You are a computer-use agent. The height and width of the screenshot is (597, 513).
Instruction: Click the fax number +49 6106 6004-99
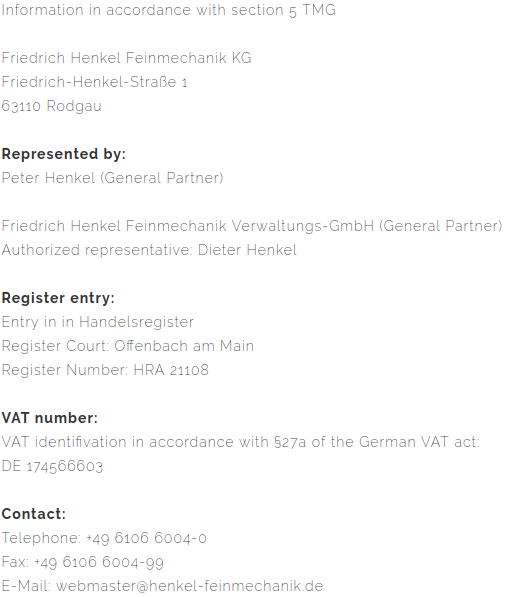(99, 562)
